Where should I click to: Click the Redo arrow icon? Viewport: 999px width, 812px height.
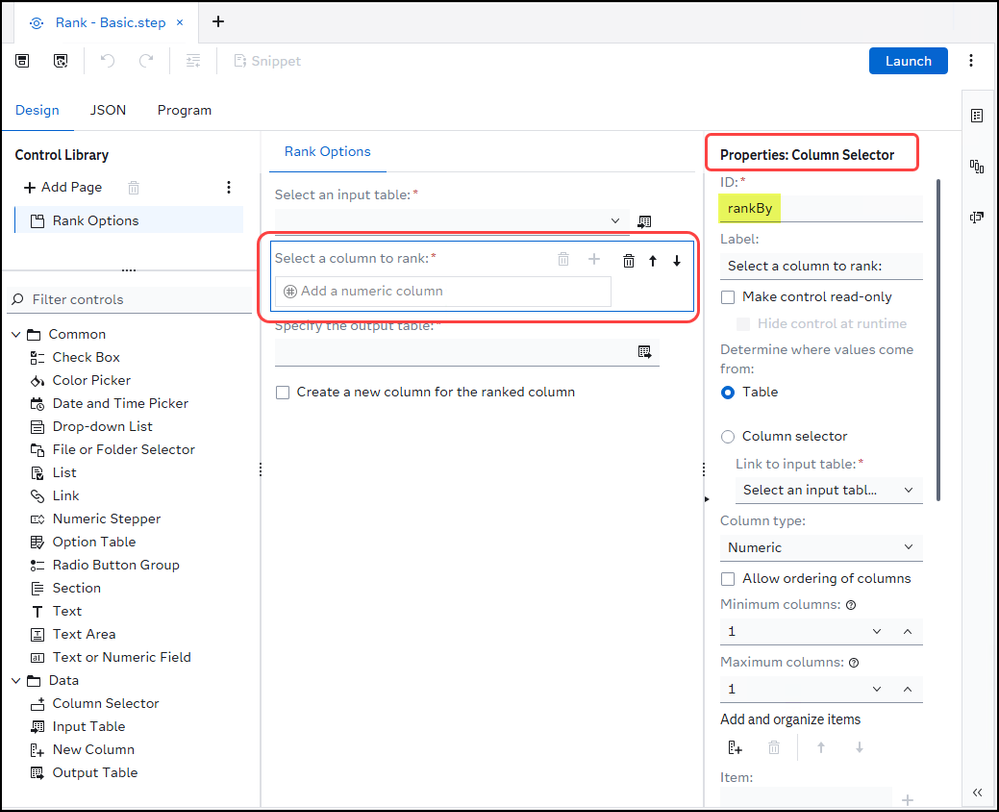click(147, 61)
